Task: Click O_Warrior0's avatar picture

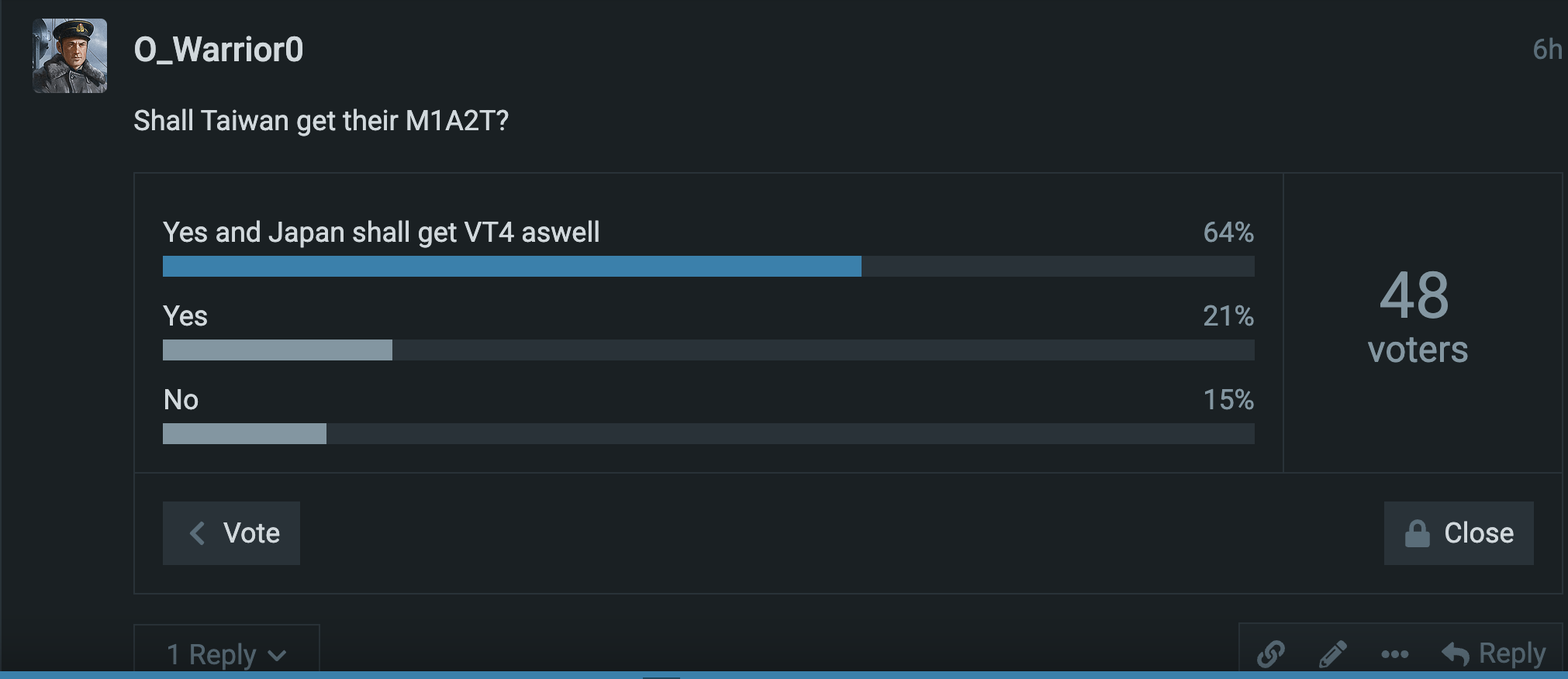Action: point(70,56)
